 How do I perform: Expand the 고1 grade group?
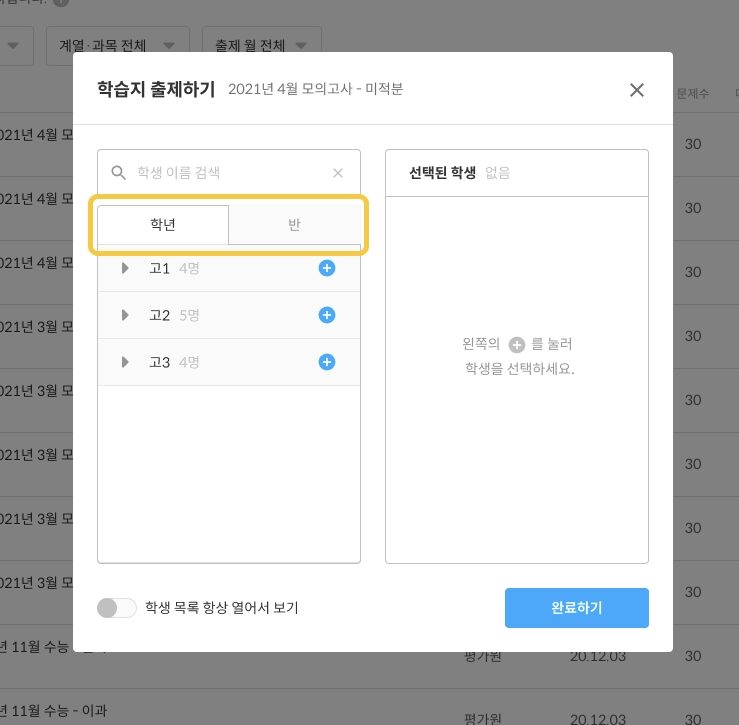[125, 268]
